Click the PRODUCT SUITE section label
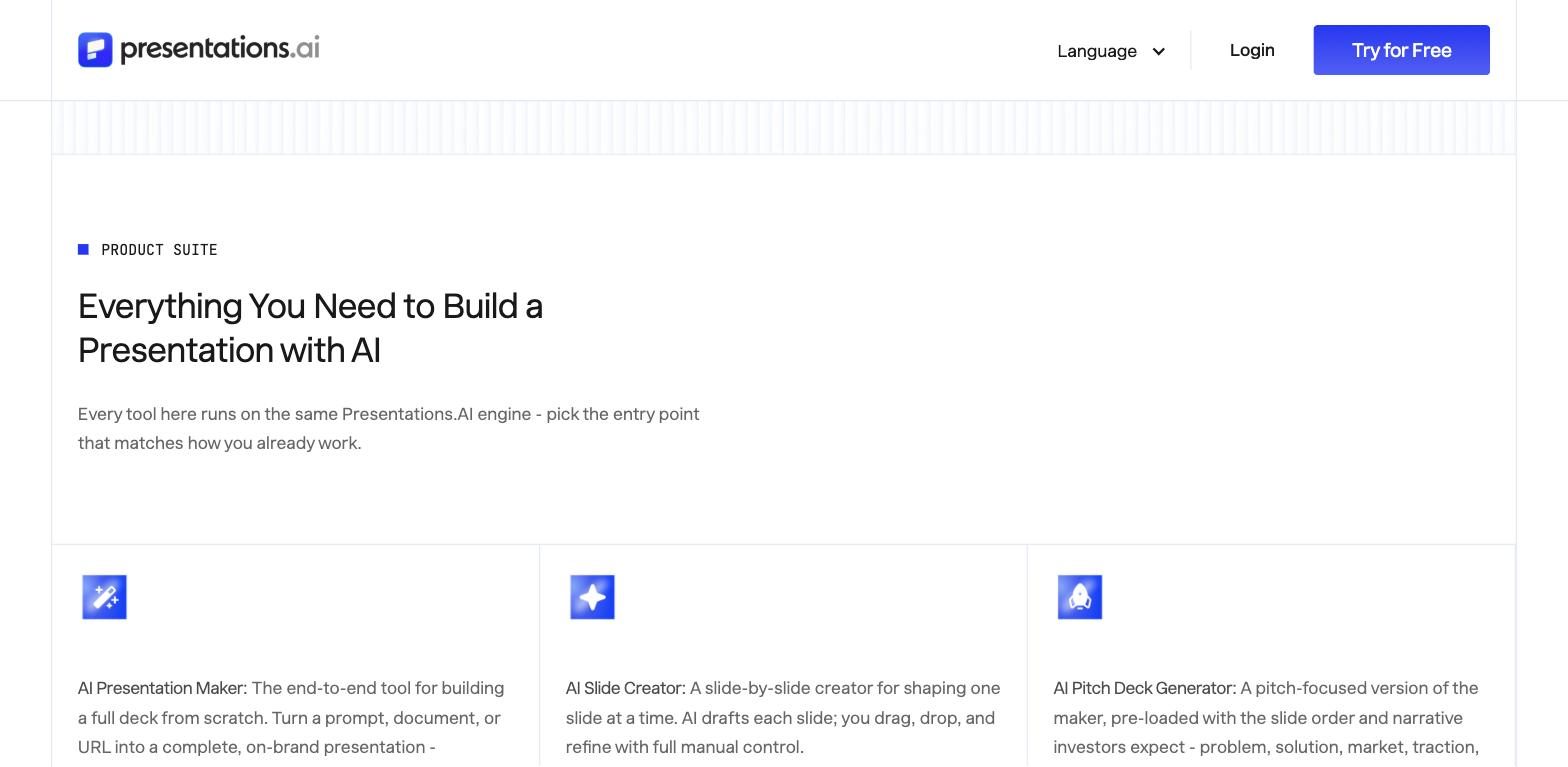 pos(159,250)
